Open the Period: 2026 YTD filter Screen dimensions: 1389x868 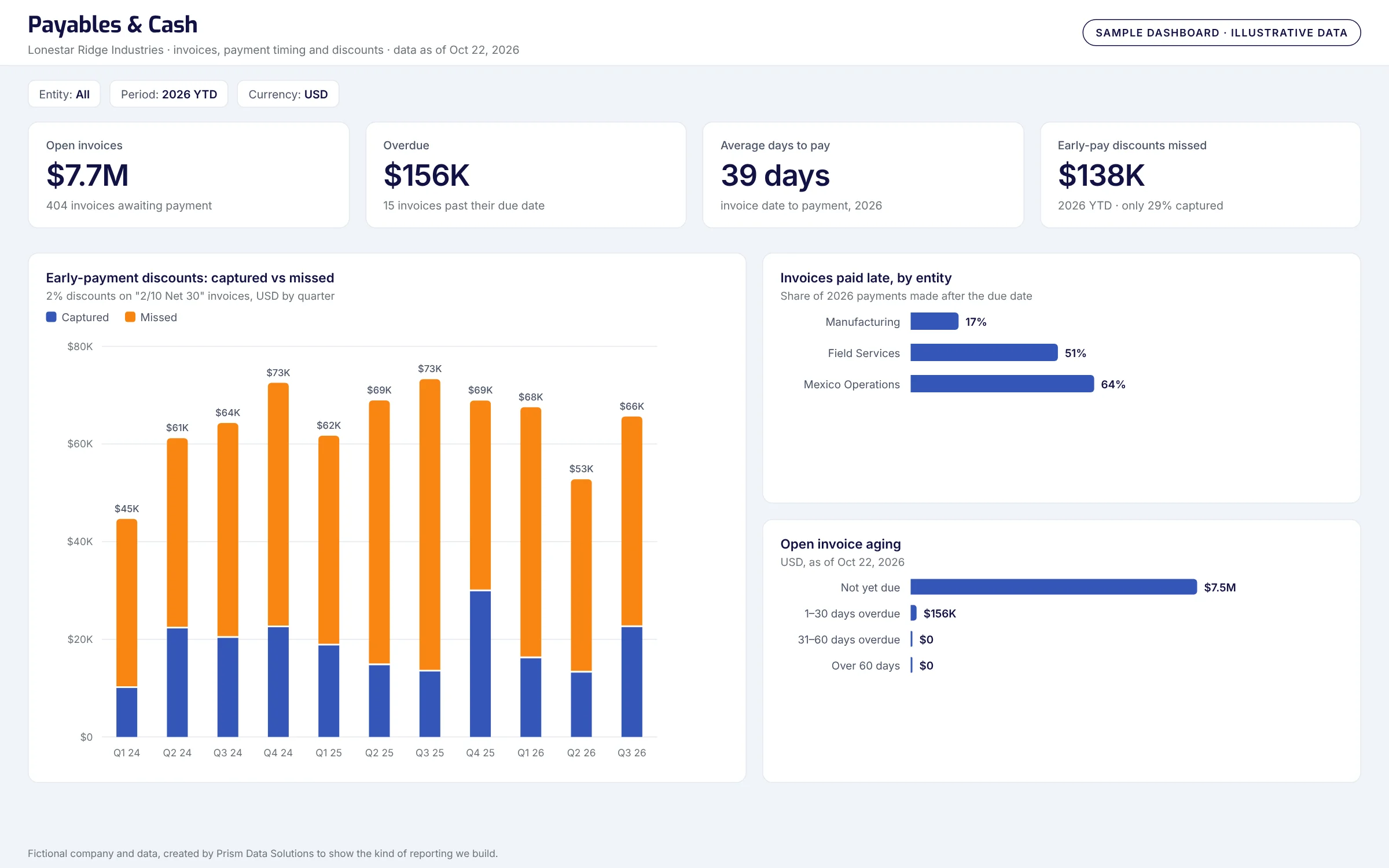point(169,94)
